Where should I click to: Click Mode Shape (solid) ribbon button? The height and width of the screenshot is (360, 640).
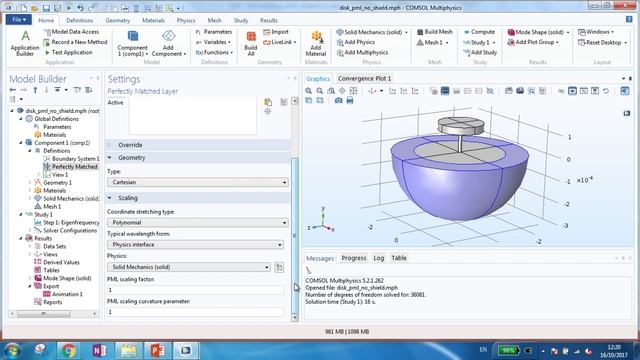pyautogui.click(x=538, y=32)
